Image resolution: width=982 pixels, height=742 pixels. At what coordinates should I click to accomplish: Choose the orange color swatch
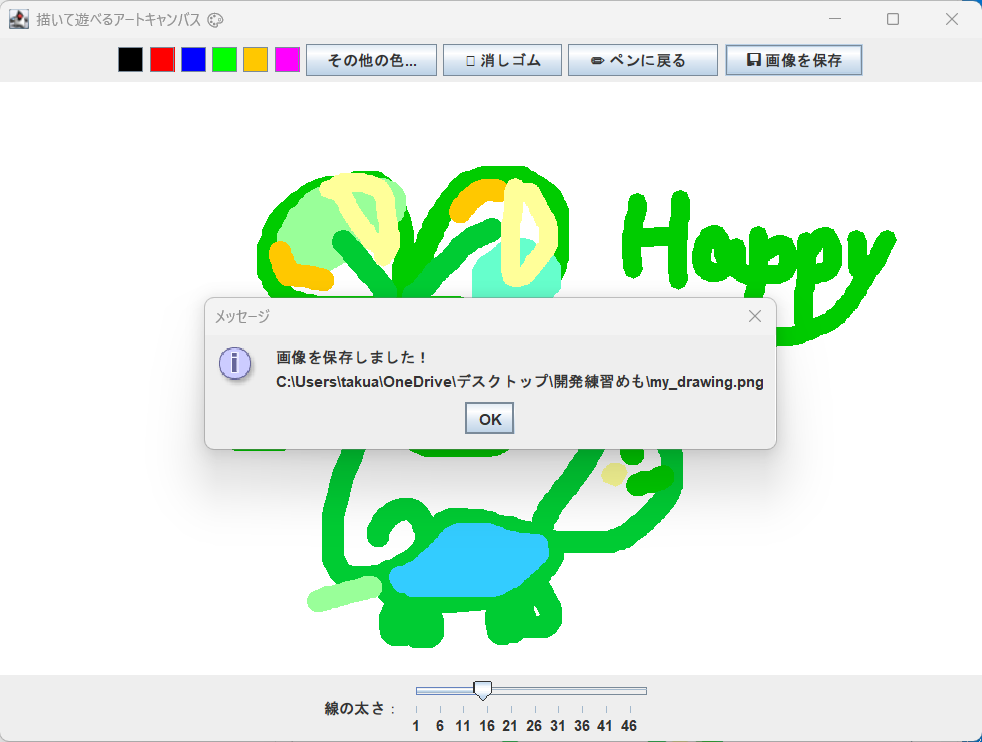point(254,59)
